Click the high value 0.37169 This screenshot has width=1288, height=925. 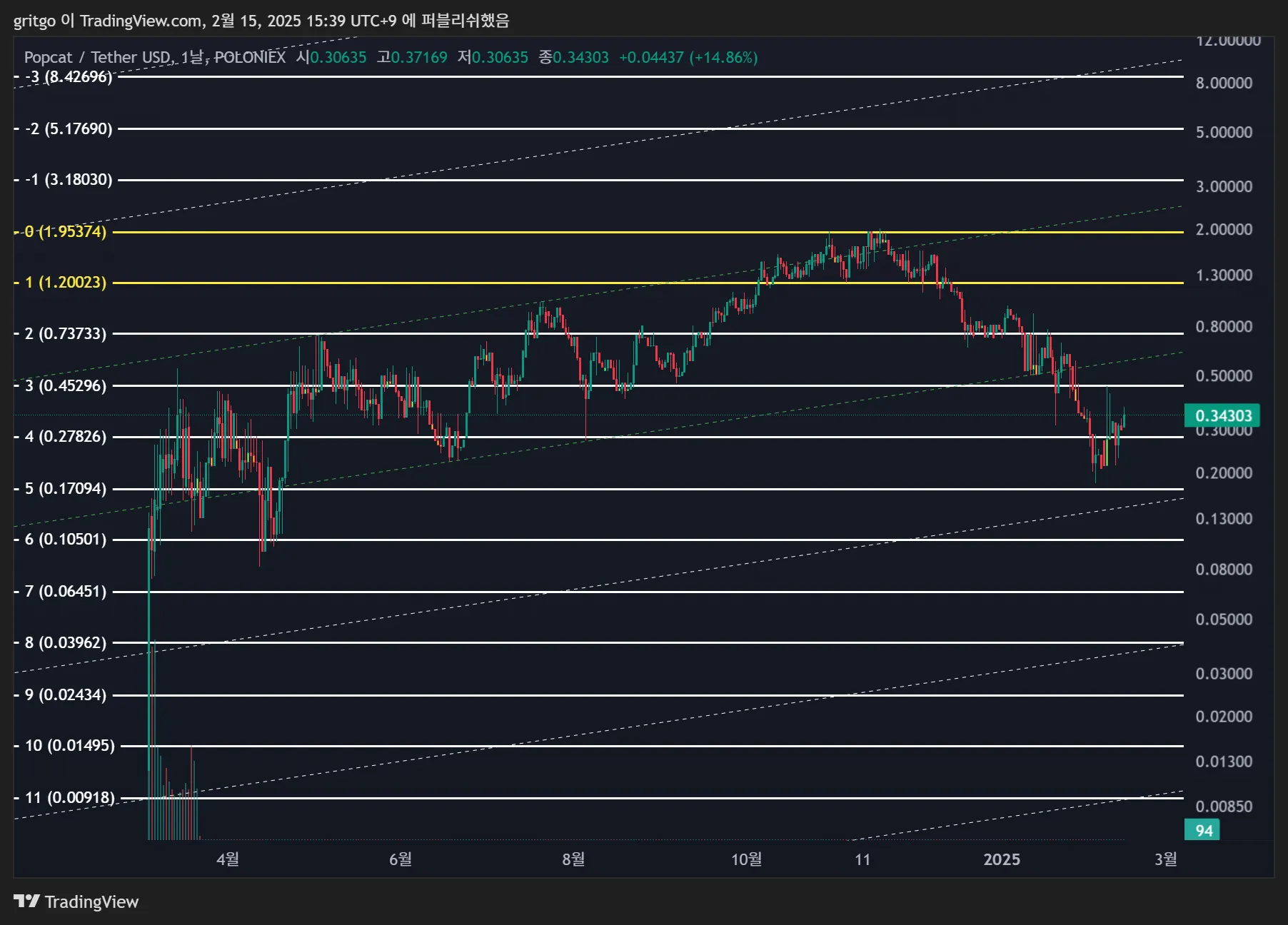point(419,57)
